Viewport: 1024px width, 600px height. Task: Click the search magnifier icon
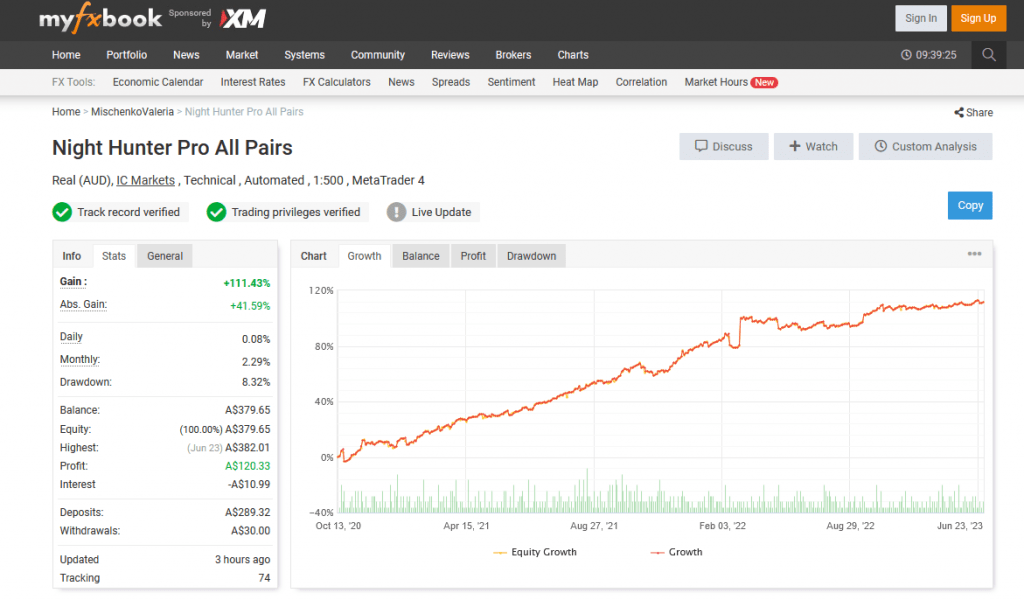point(988,55)
